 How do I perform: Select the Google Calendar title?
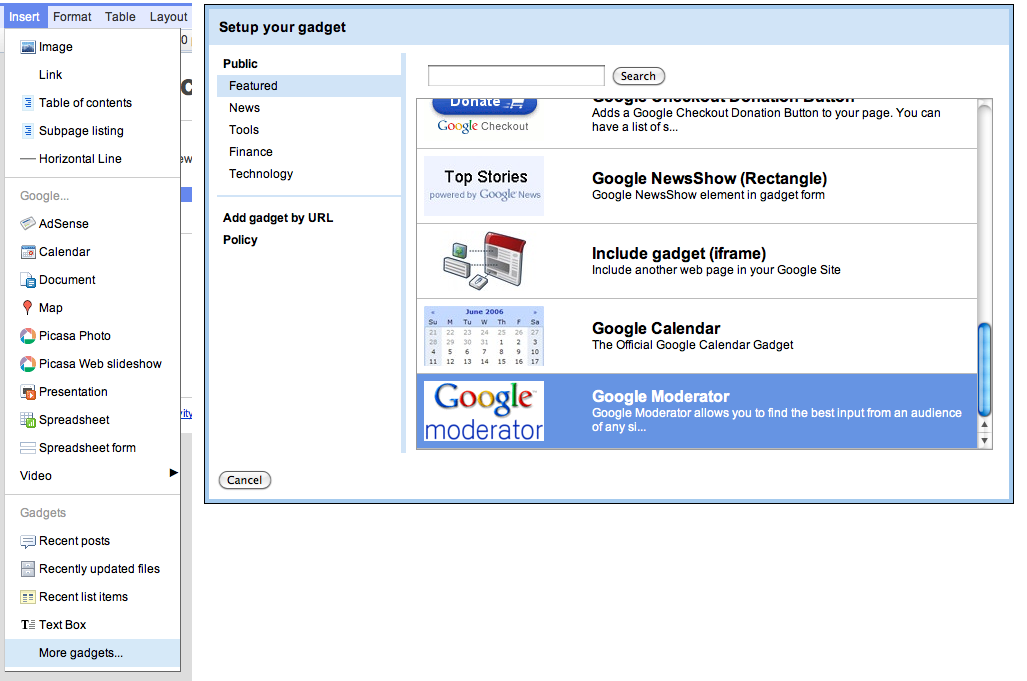point(656,329)
